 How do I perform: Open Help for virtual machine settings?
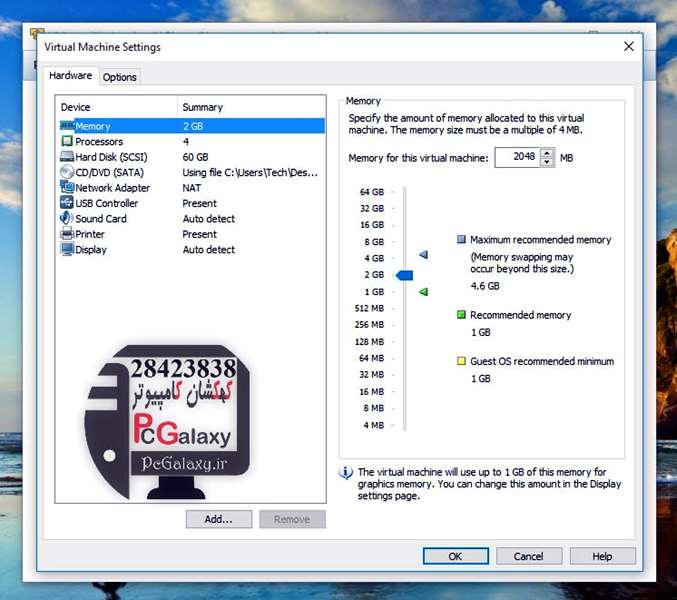(x=602, y=556)
